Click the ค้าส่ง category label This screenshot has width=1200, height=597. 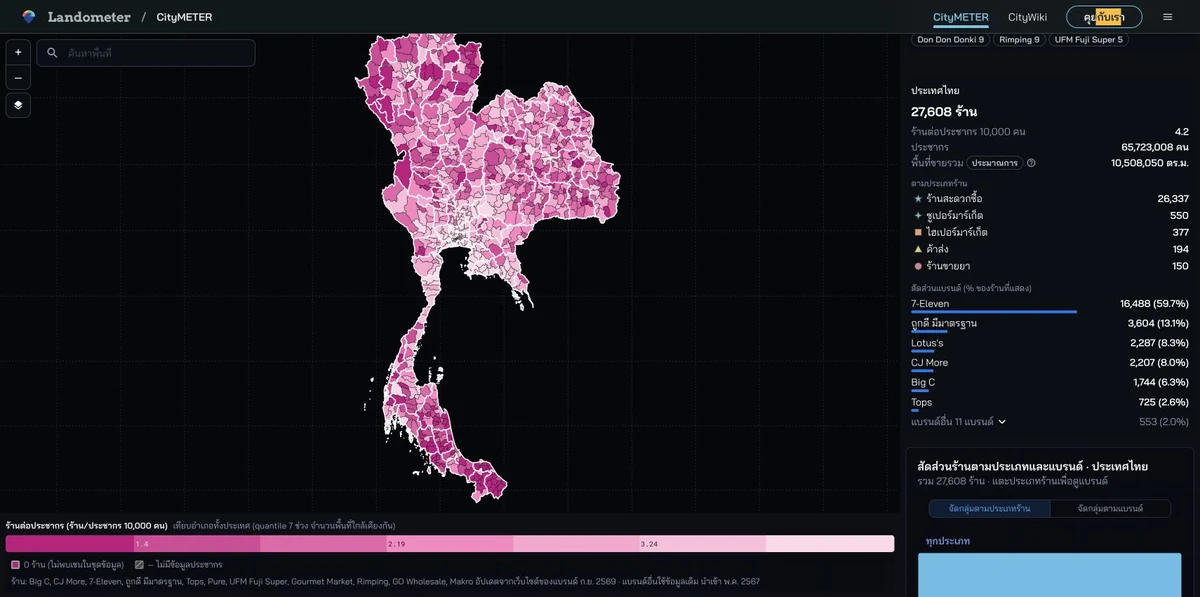coord(938,249)
